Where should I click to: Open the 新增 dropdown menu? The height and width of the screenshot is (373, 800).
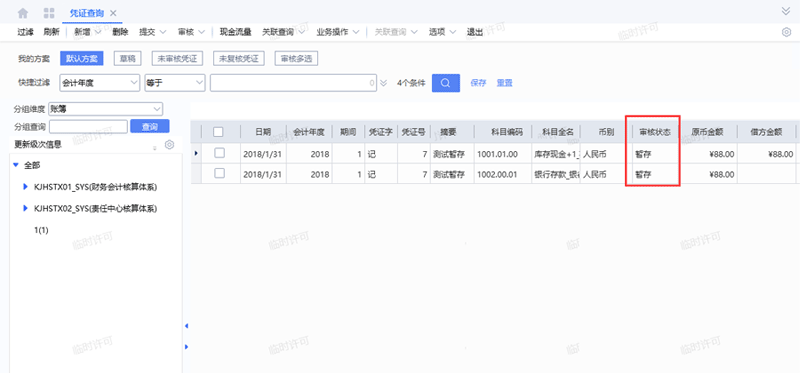click(x=87, y=32)
